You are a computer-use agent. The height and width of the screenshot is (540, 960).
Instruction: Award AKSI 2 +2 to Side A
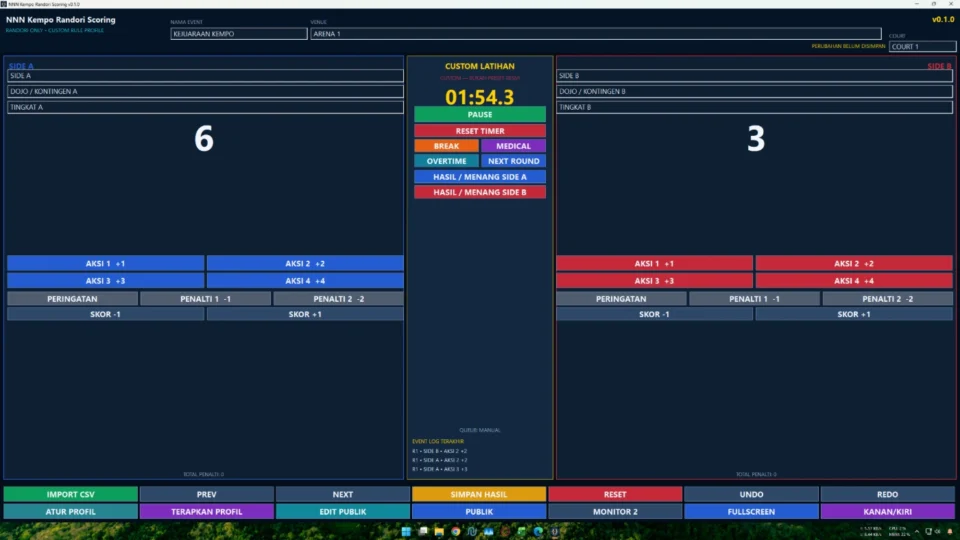point(305,263)
